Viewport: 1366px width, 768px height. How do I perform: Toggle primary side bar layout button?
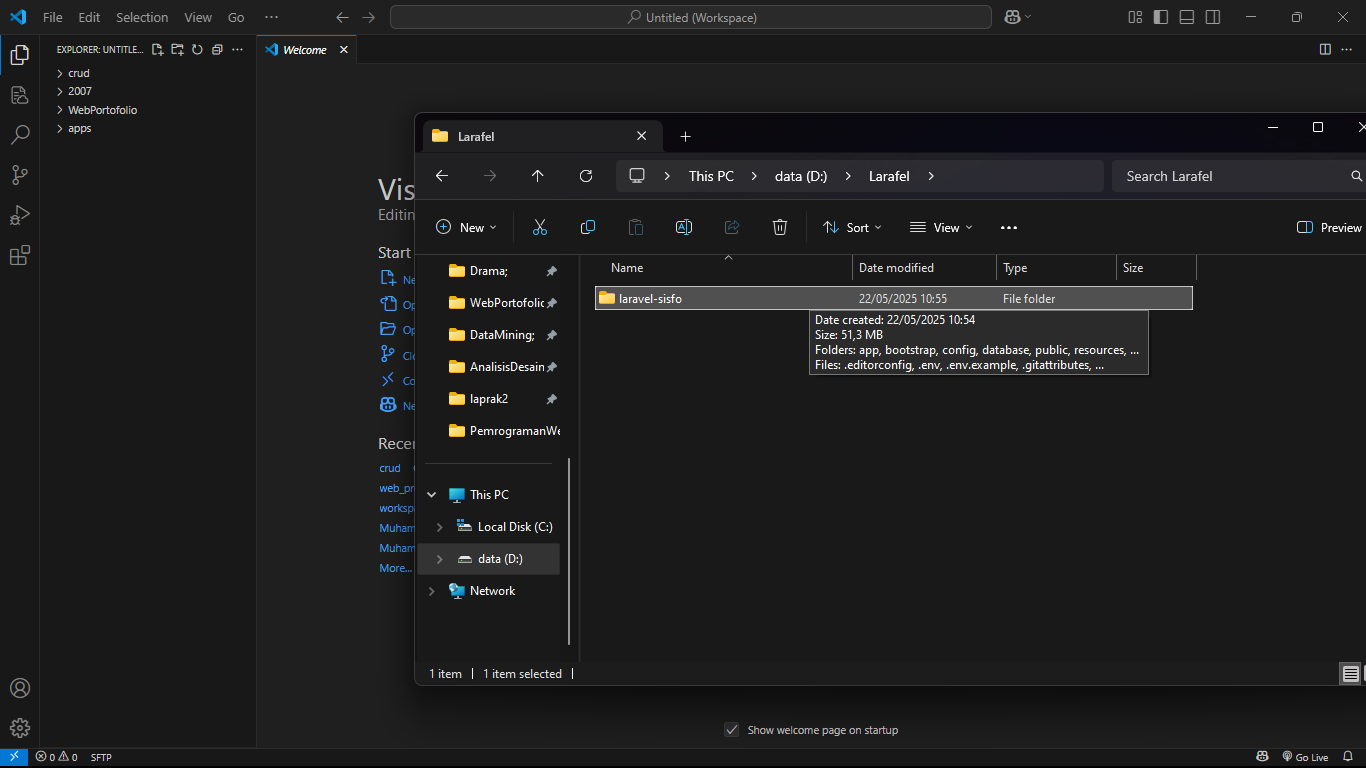click(x=1160, y=17)
